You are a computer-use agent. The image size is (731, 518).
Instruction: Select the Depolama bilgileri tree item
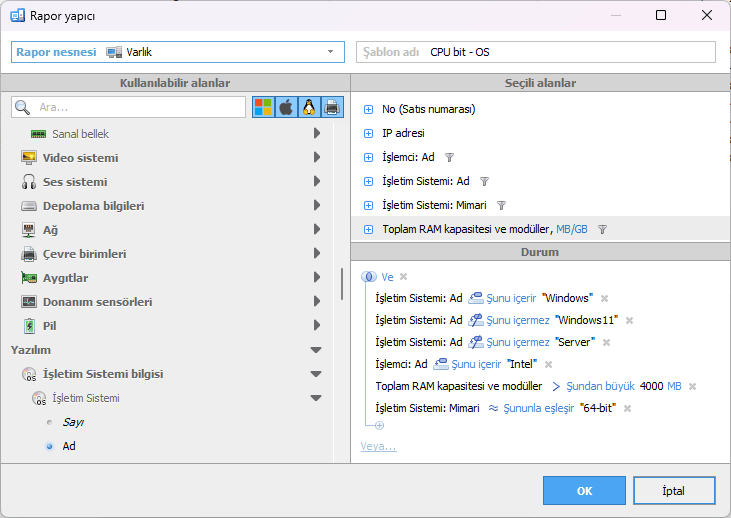pos(93,206)
